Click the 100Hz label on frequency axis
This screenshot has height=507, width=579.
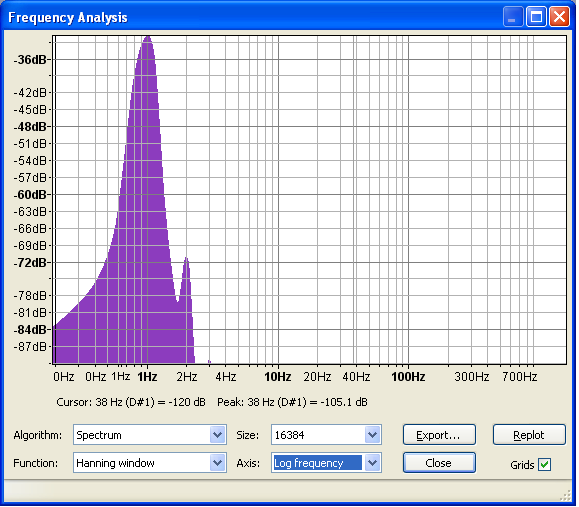(408, 377)
